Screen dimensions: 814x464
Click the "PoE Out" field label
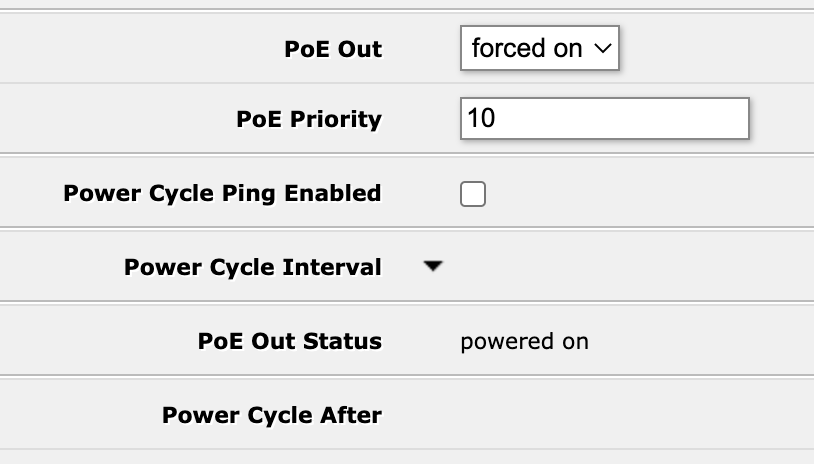[333, 50]
